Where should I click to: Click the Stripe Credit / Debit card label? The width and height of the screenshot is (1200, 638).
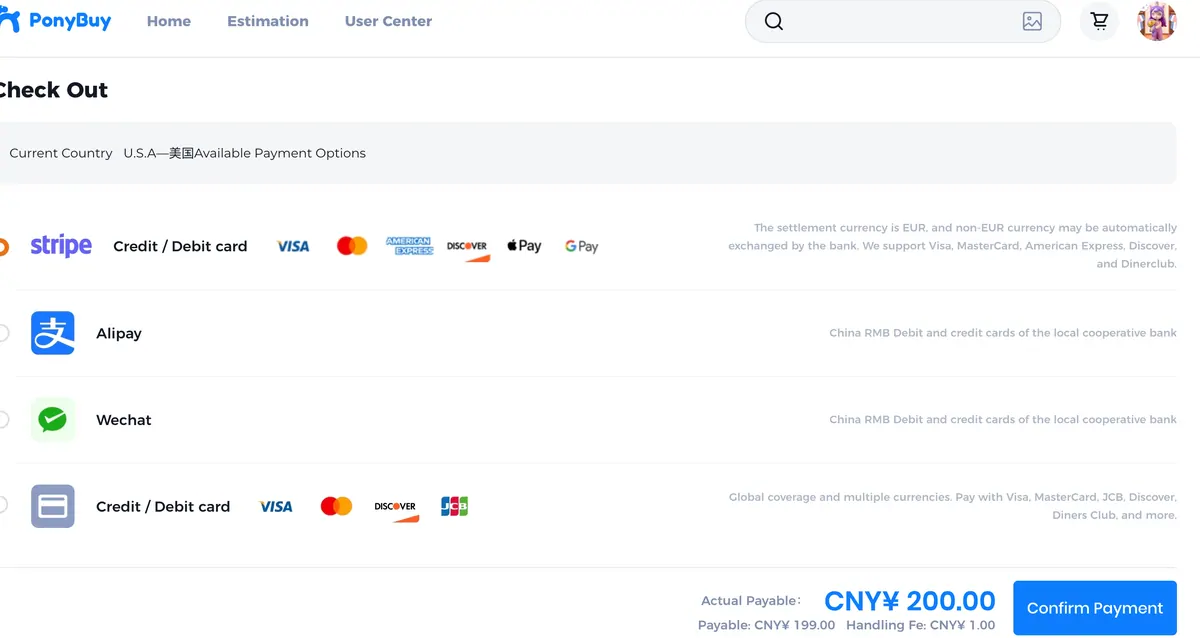[x=180, y=246]
